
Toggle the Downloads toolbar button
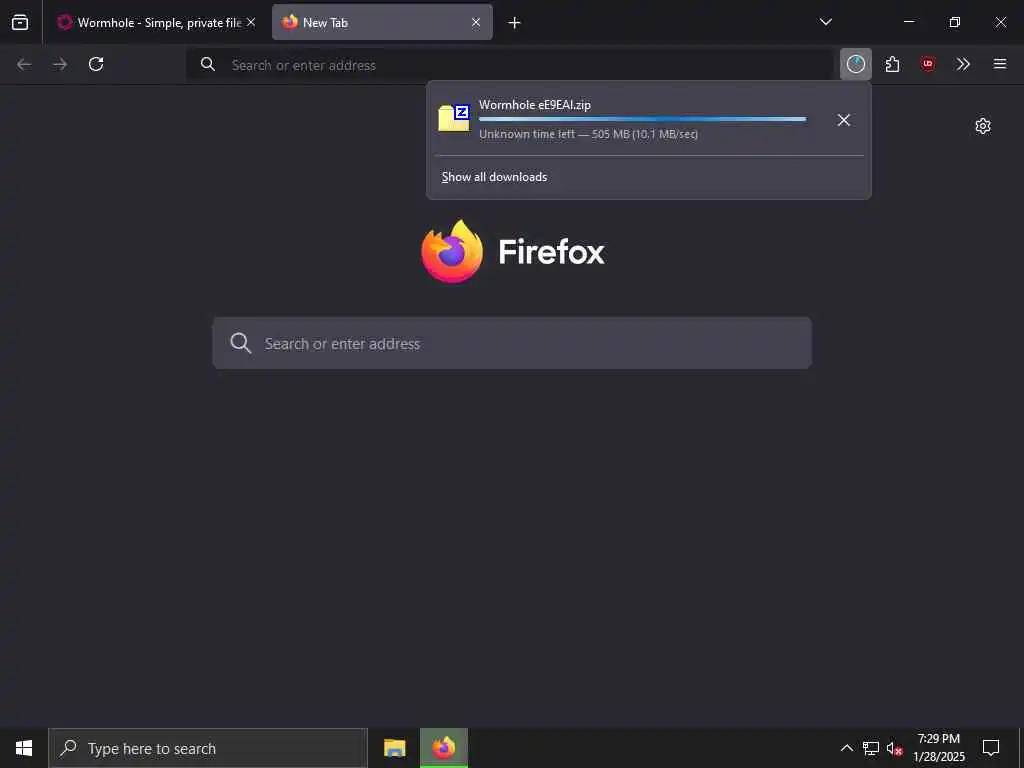click(x=856, y=64)
